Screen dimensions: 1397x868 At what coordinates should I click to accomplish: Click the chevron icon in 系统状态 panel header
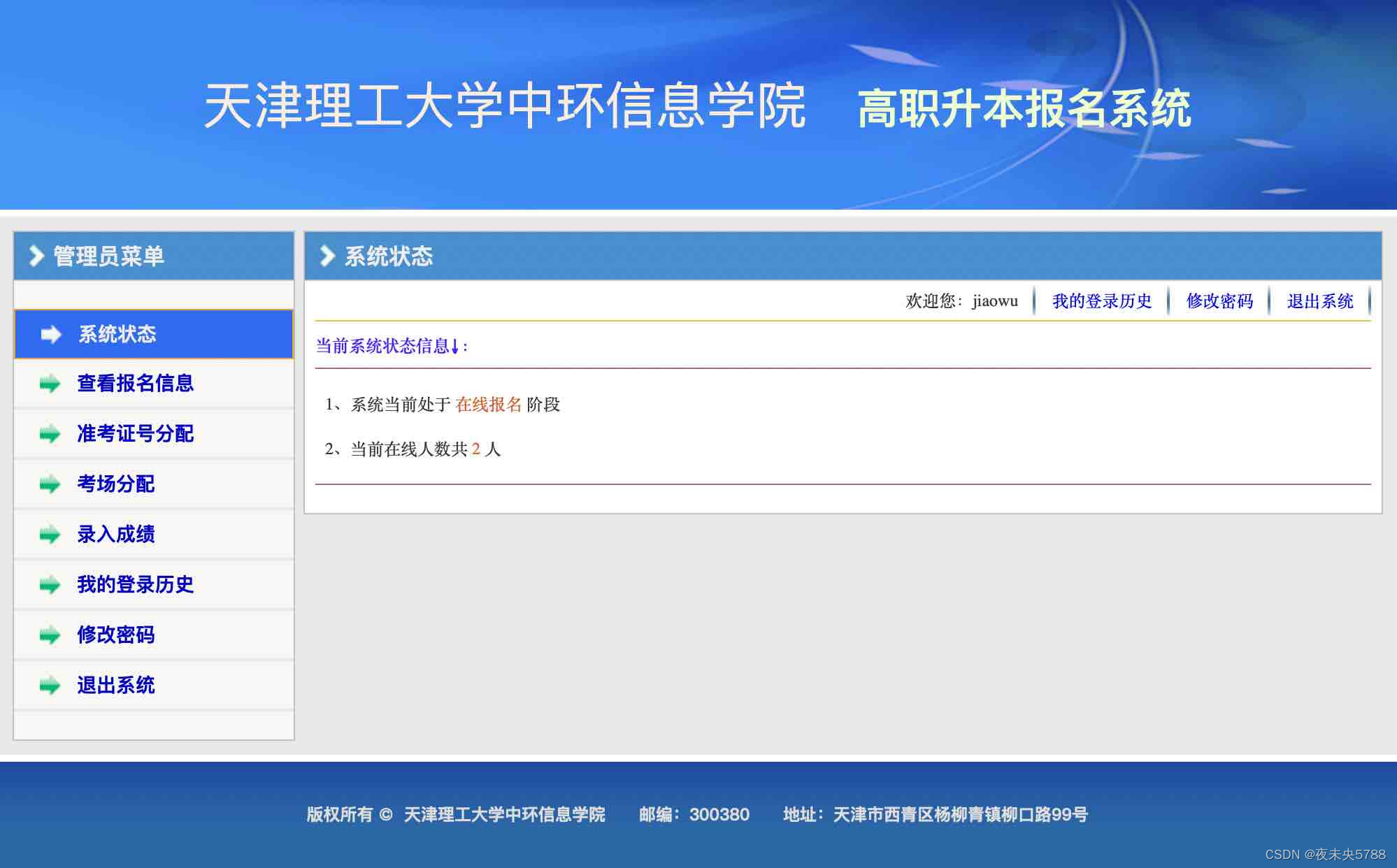327,256
